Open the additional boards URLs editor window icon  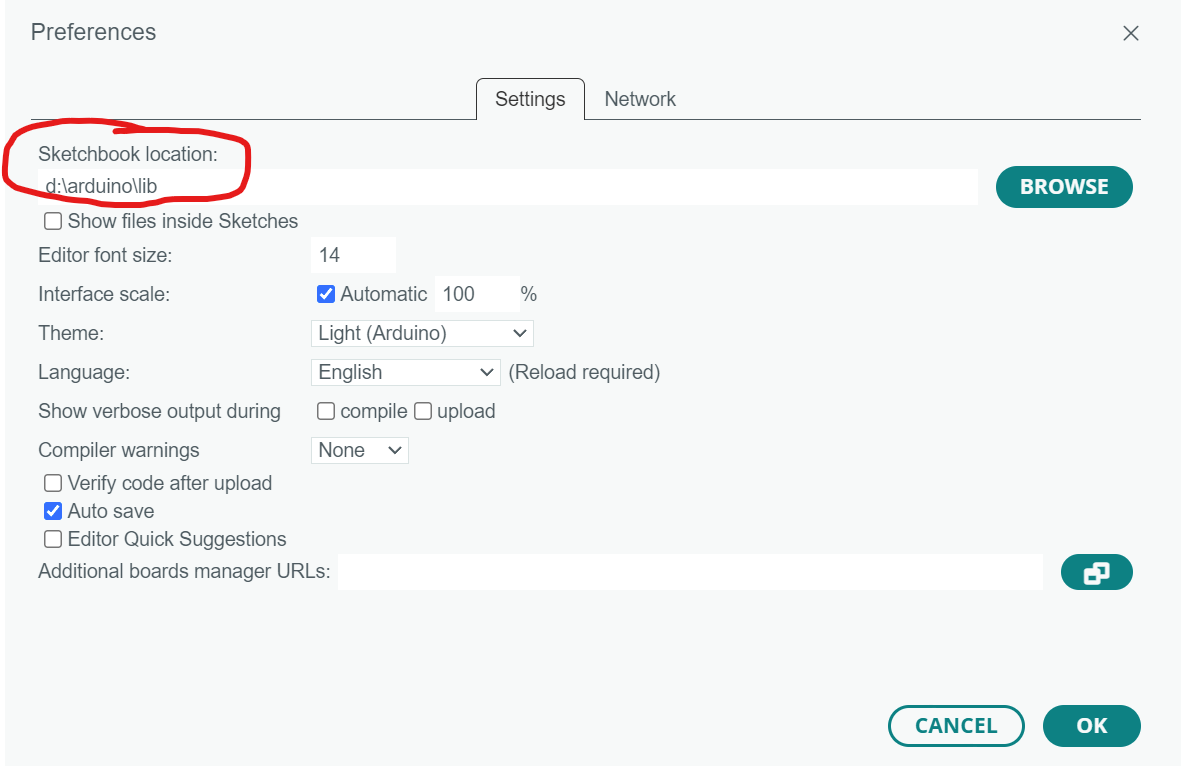click(x=1096, y=572)
